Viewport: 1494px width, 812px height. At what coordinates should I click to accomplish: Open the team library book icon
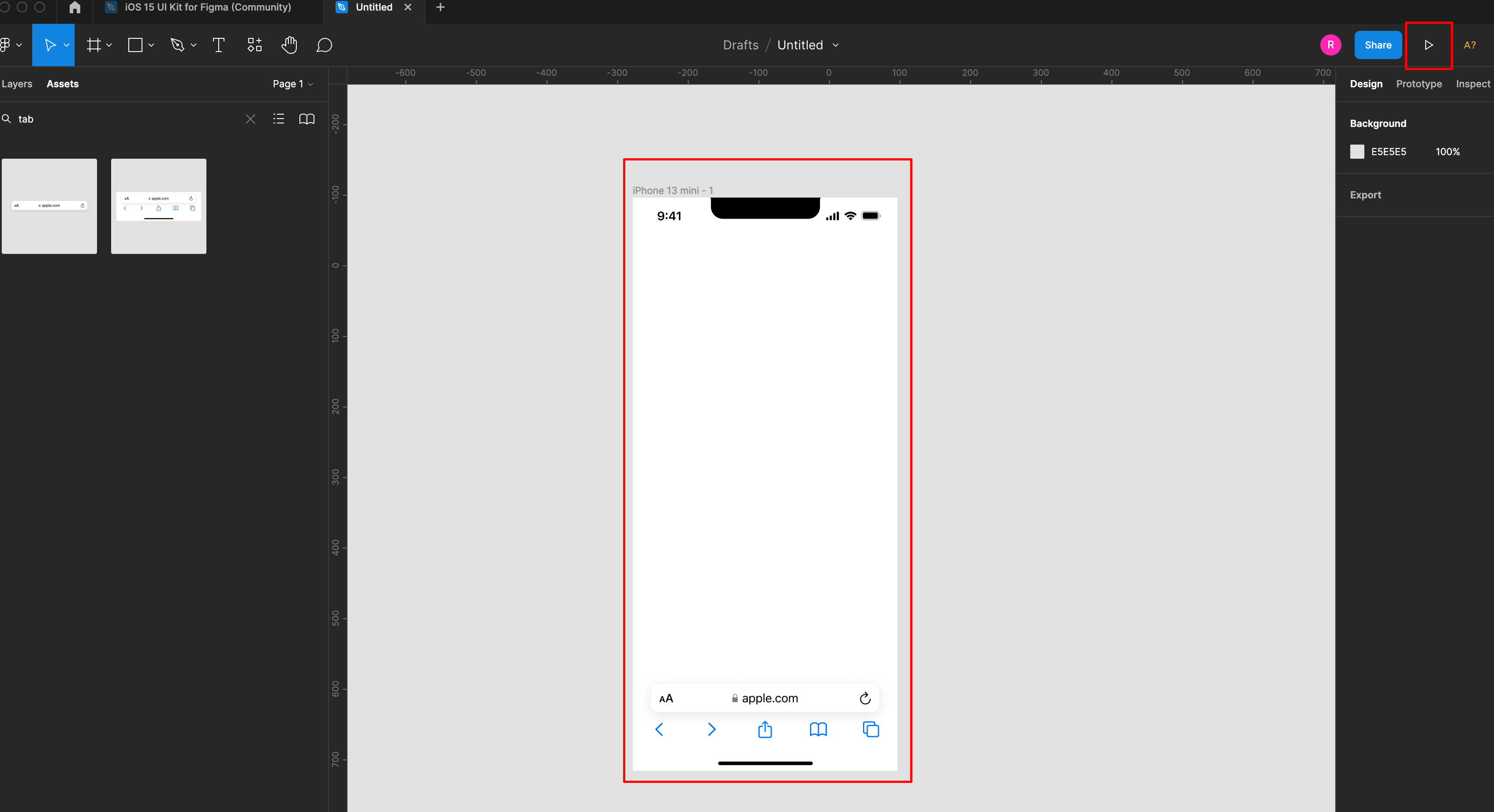(x=307, y=119)
